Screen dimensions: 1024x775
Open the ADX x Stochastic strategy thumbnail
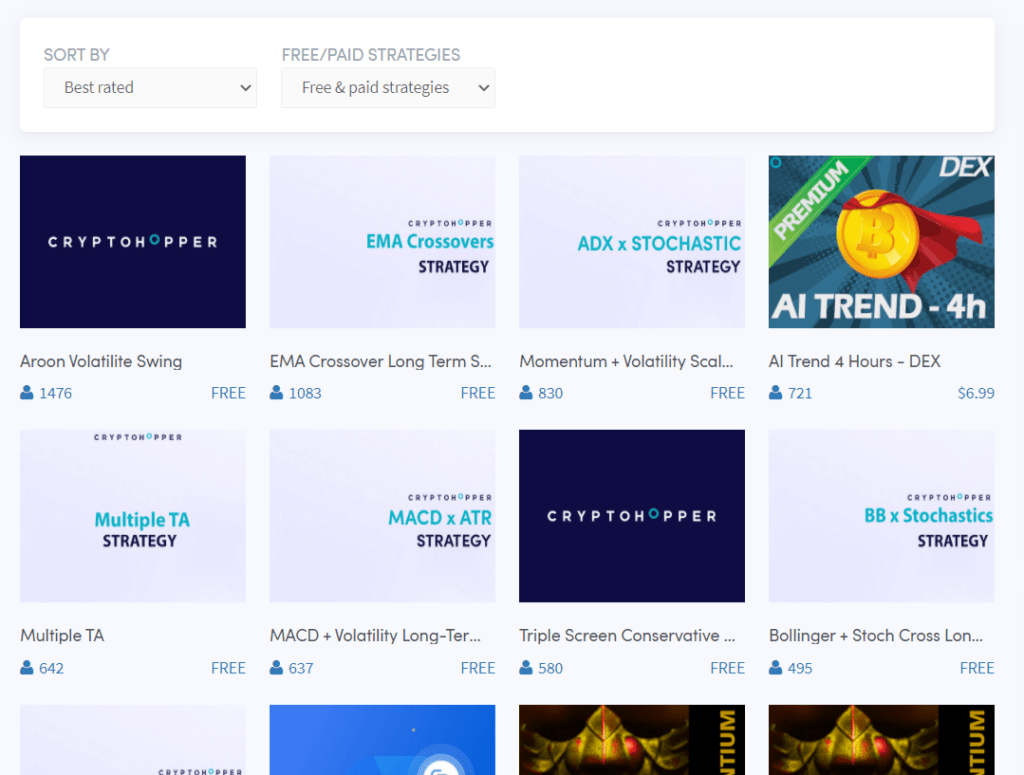632,242
